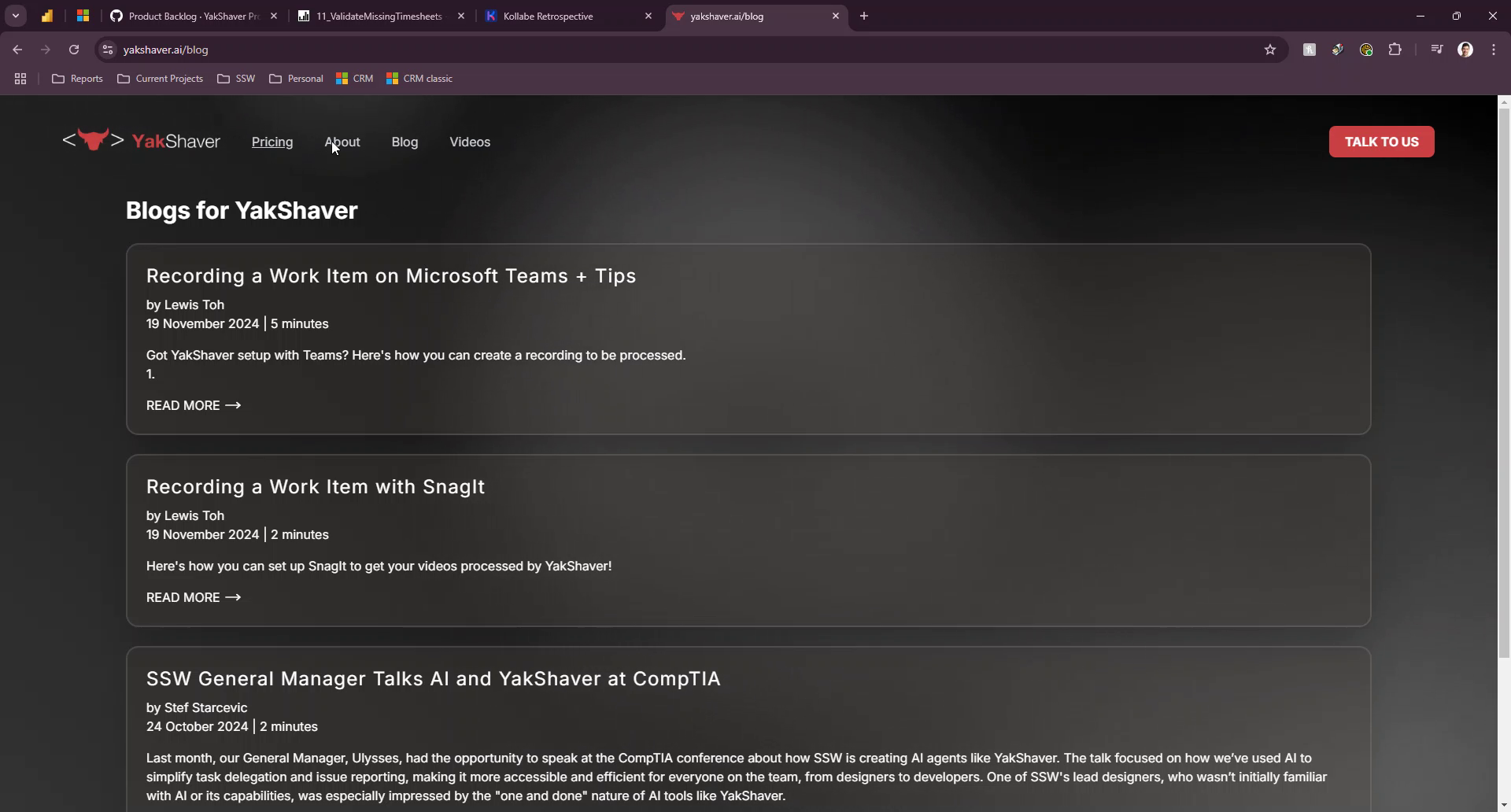Open the Chrome profile avatar

tap(1465, 50)
